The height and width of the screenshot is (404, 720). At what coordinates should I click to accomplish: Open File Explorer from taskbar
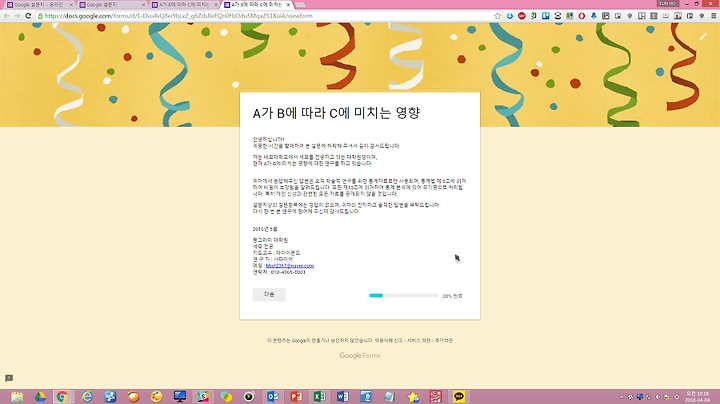tap(17, 396)
